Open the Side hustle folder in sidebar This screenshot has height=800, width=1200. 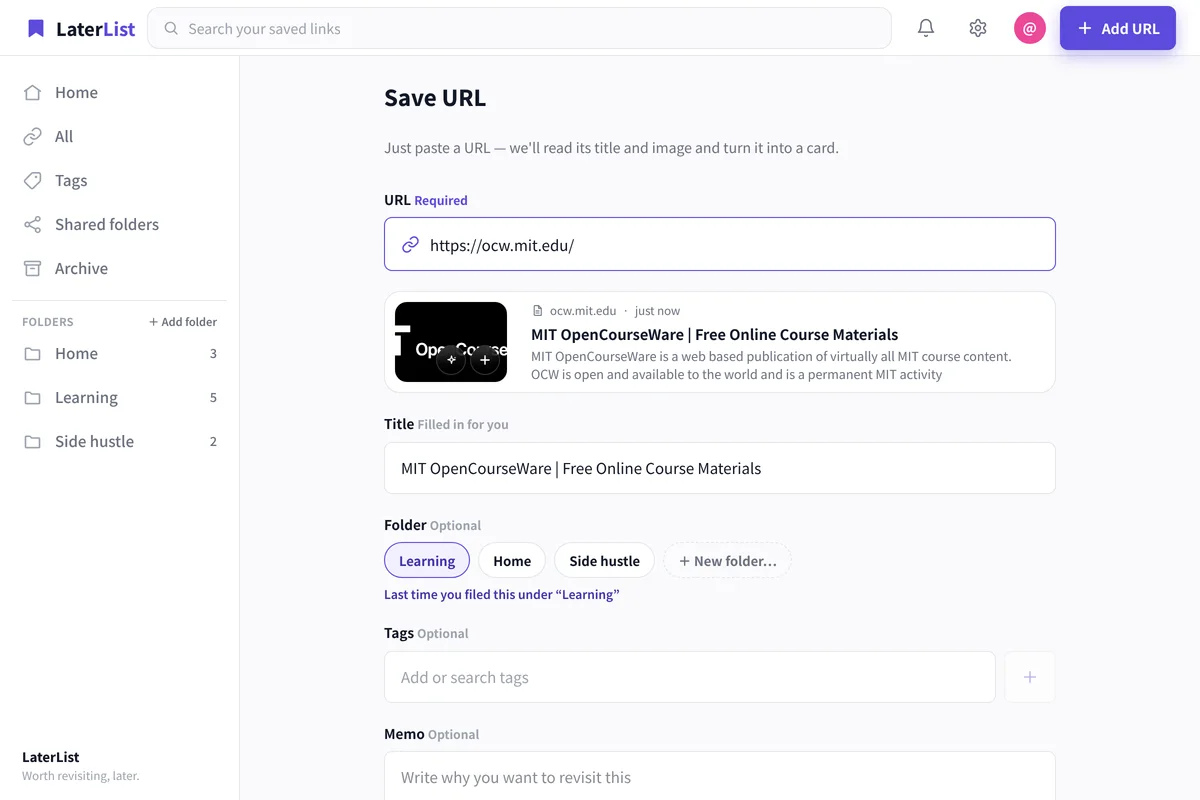click(120, 441)
